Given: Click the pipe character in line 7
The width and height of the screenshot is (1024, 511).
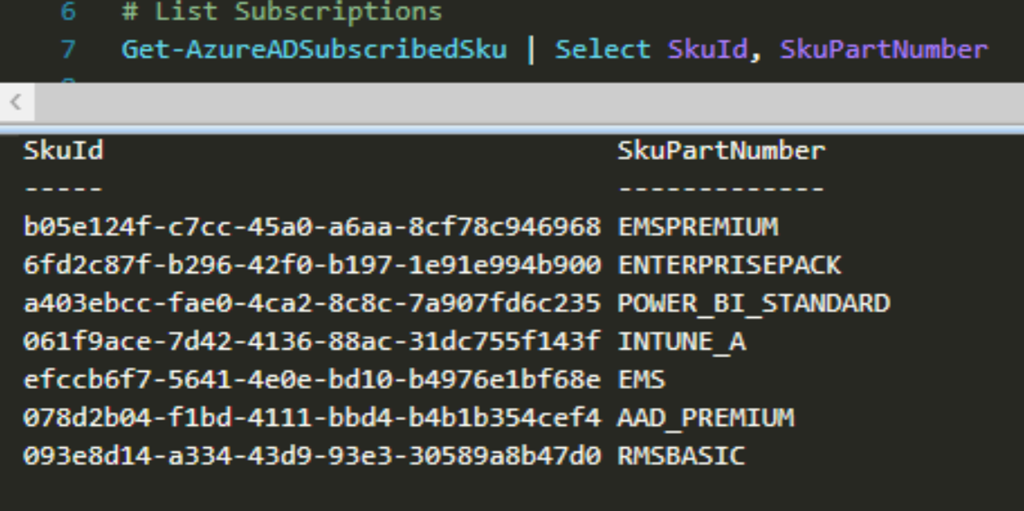Looking at the screenshot, I should coord(530,50).
